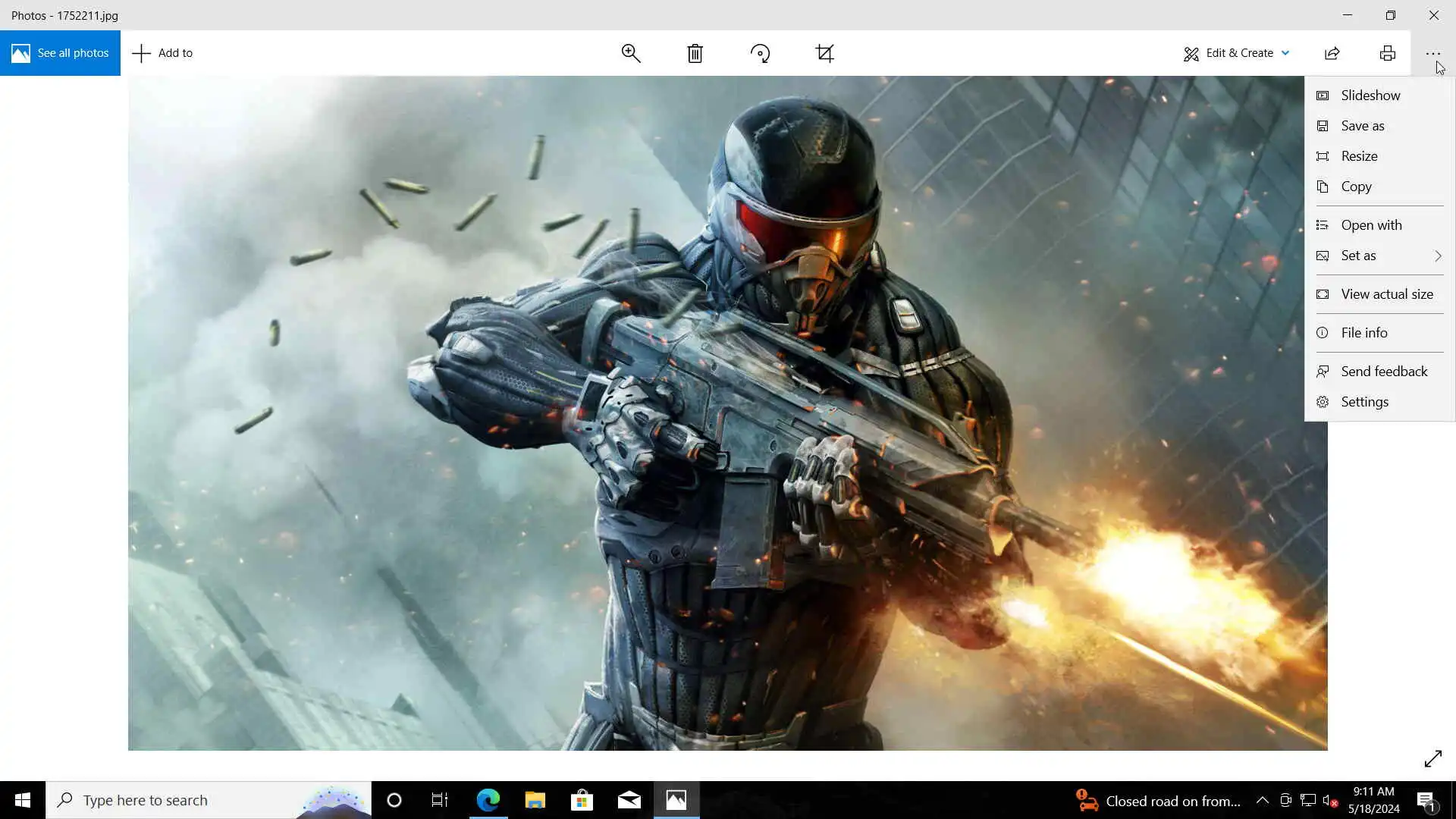This screenshot has width=1456, height=819.
Task: Open Settings from the menu
Action: [1364, 402]
